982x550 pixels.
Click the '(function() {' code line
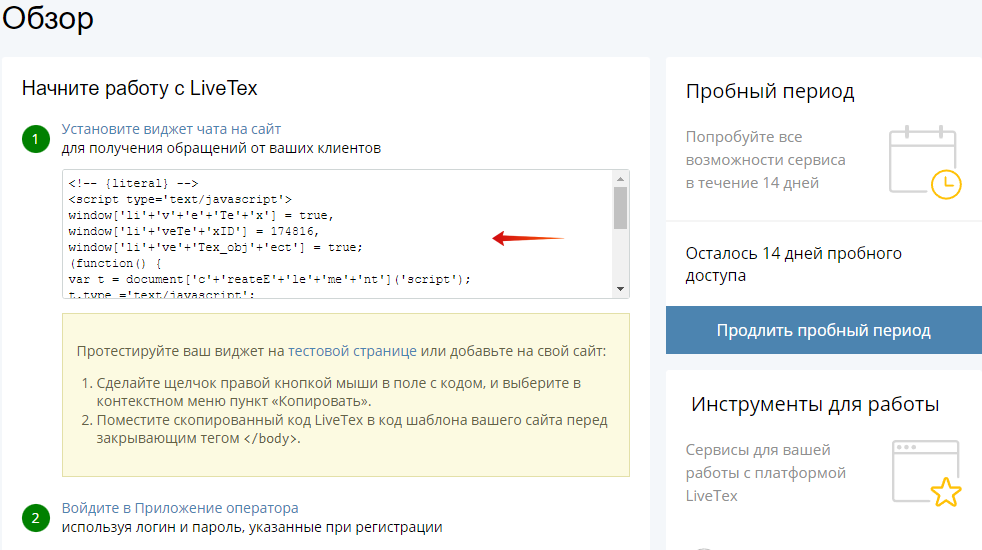[115, 263]
